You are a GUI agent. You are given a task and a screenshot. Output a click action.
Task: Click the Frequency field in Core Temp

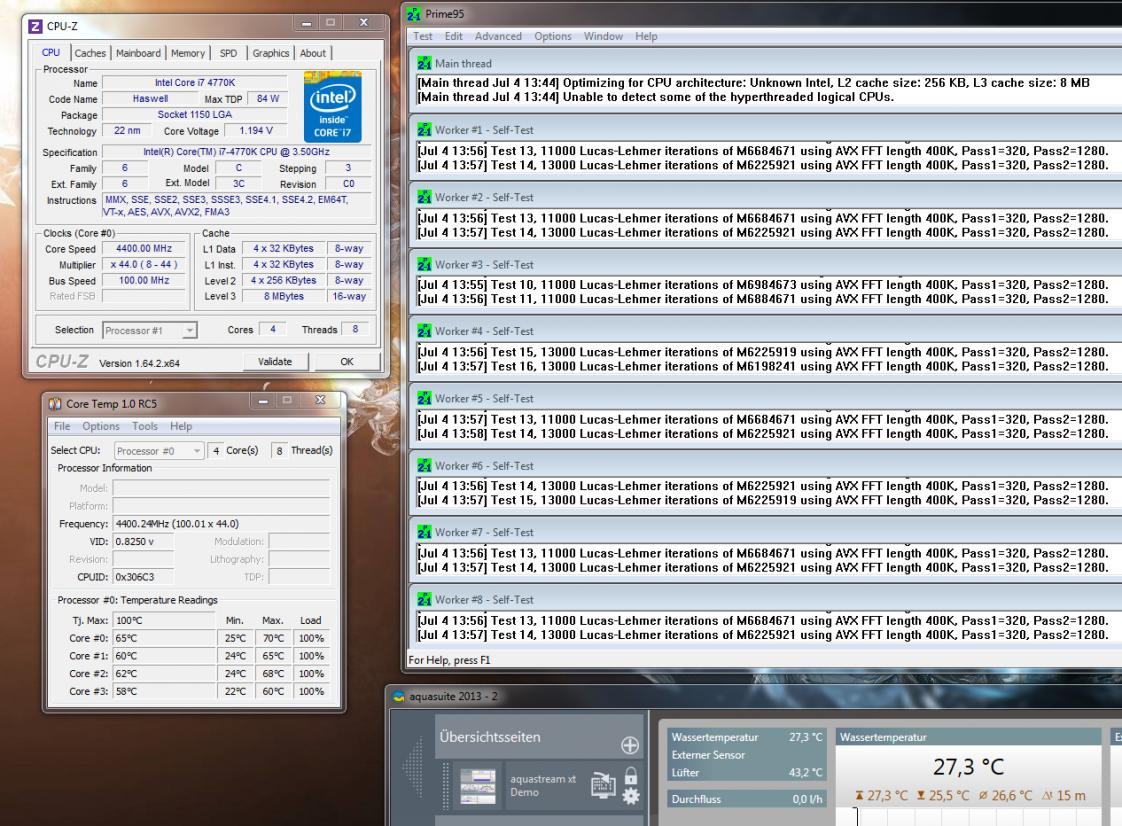point(220,524)
